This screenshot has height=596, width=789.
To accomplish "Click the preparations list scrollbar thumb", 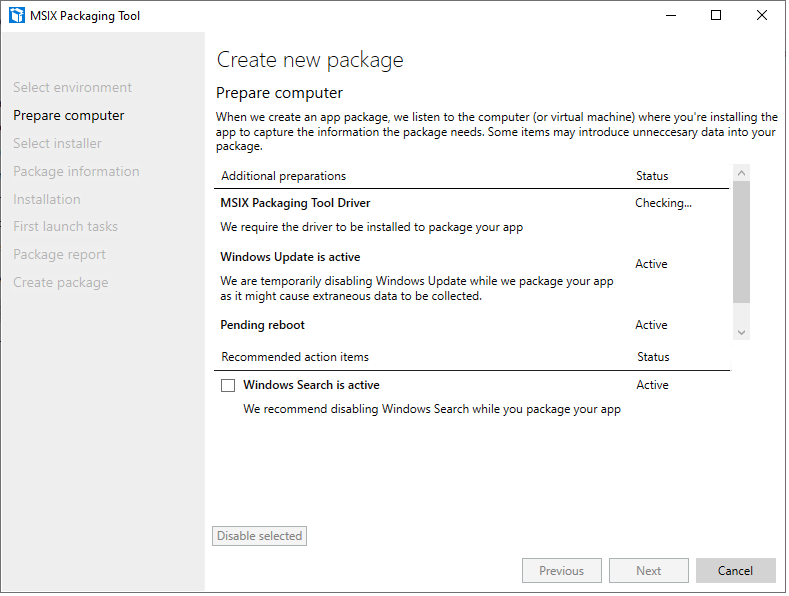I will (x=741, y=243).
